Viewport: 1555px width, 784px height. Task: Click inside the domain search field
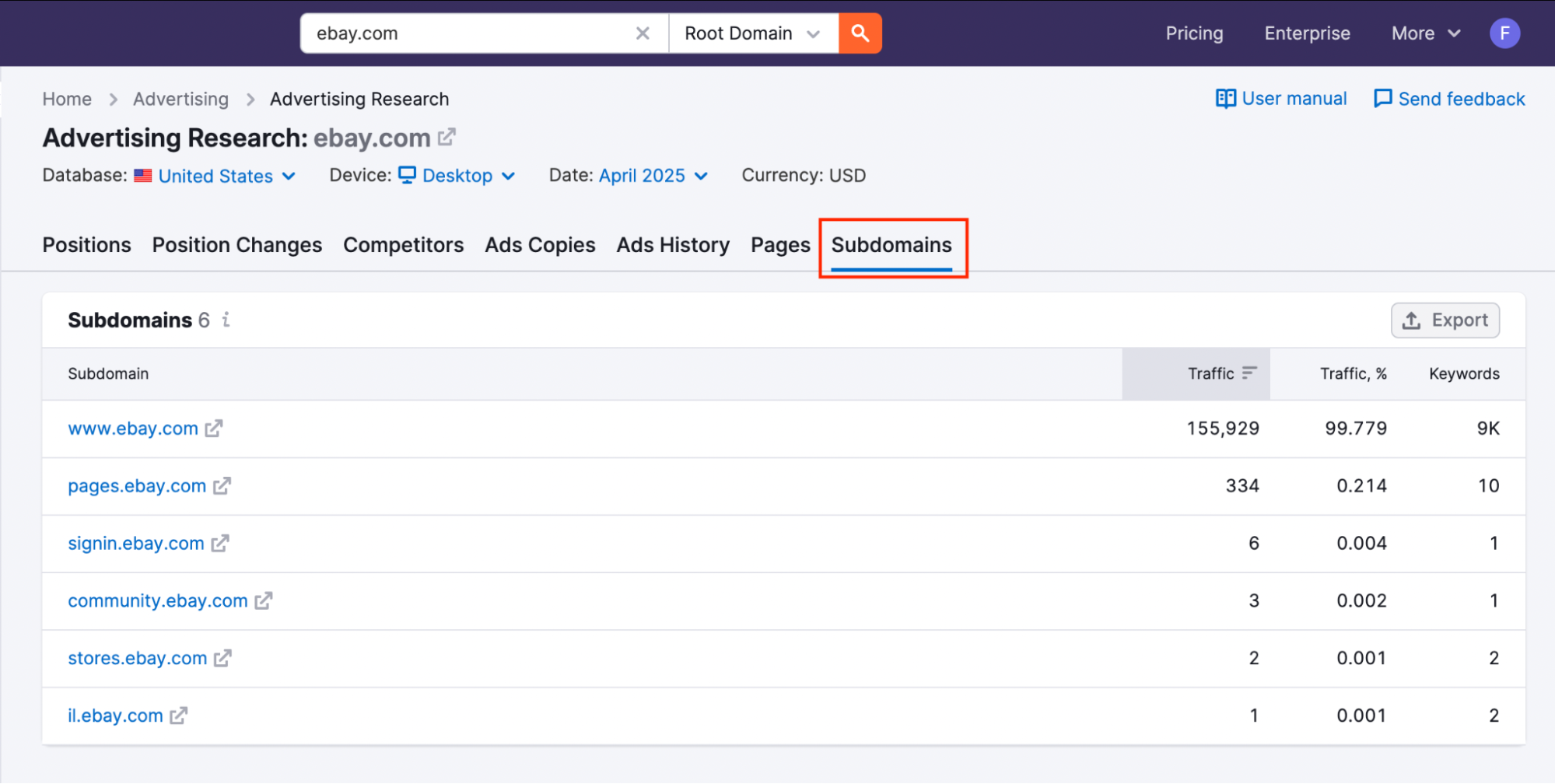467,33
